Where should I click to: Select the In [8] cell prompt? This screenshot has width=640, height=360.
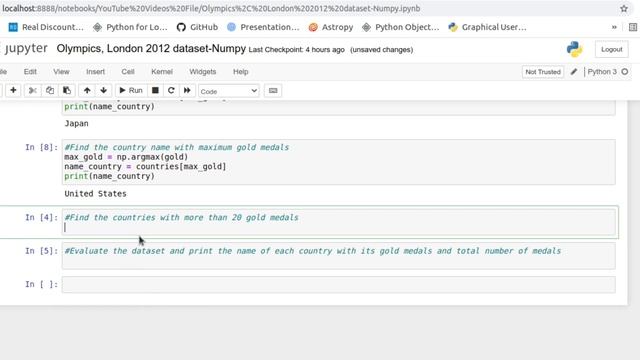[41, 147]
